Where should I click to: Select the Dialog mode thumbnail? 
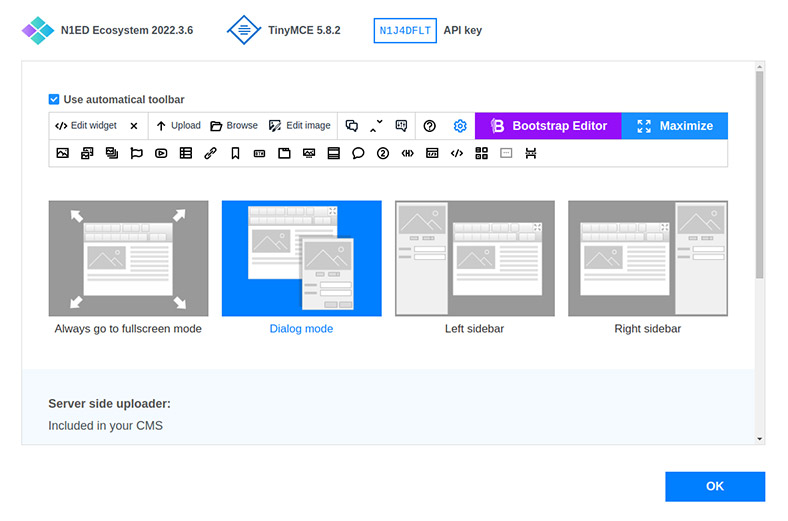pos(302,258)
